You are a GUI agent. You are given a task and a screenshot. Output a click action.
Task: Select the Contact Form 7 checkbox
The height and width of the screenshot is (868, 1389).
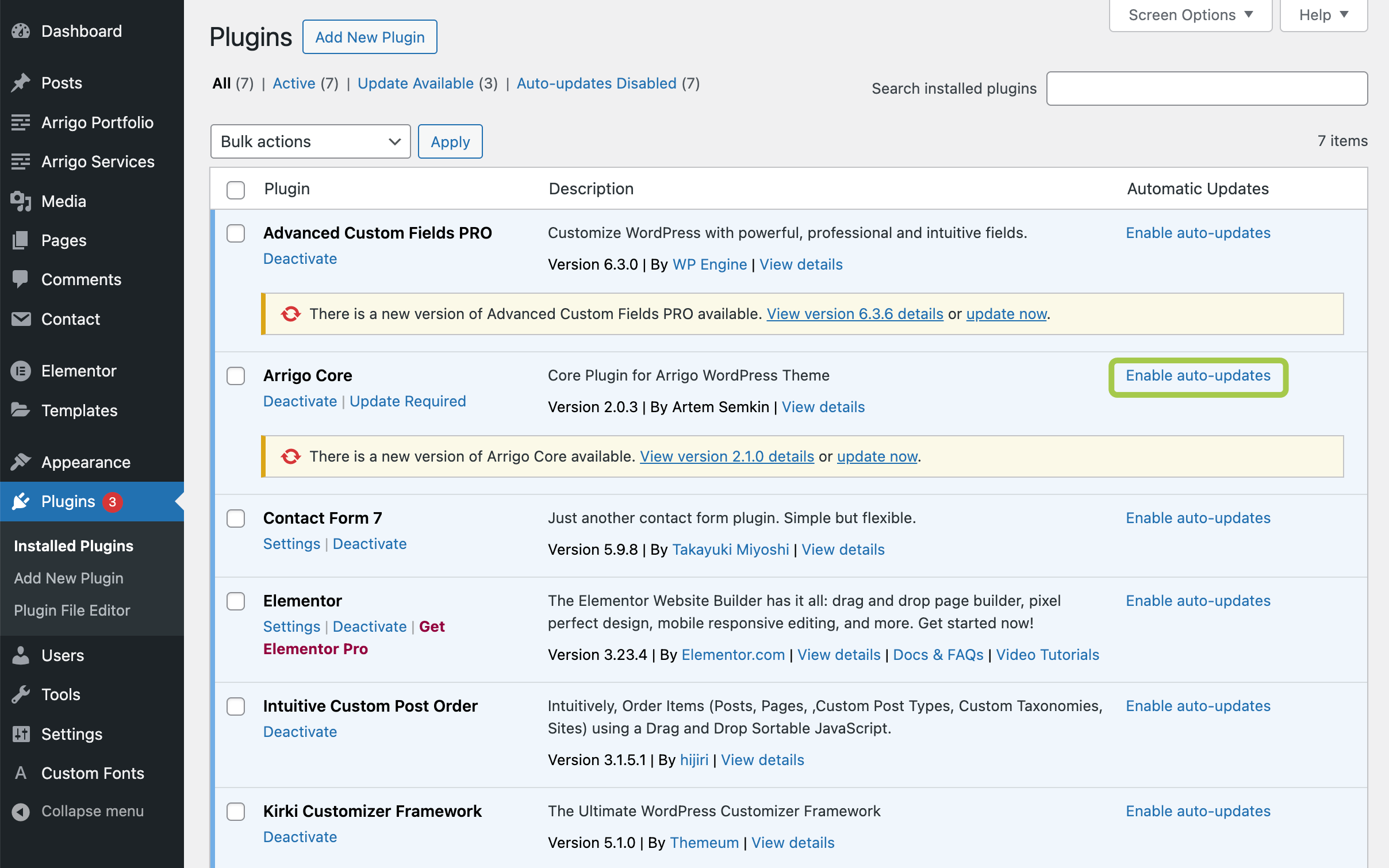click(236, 519)
